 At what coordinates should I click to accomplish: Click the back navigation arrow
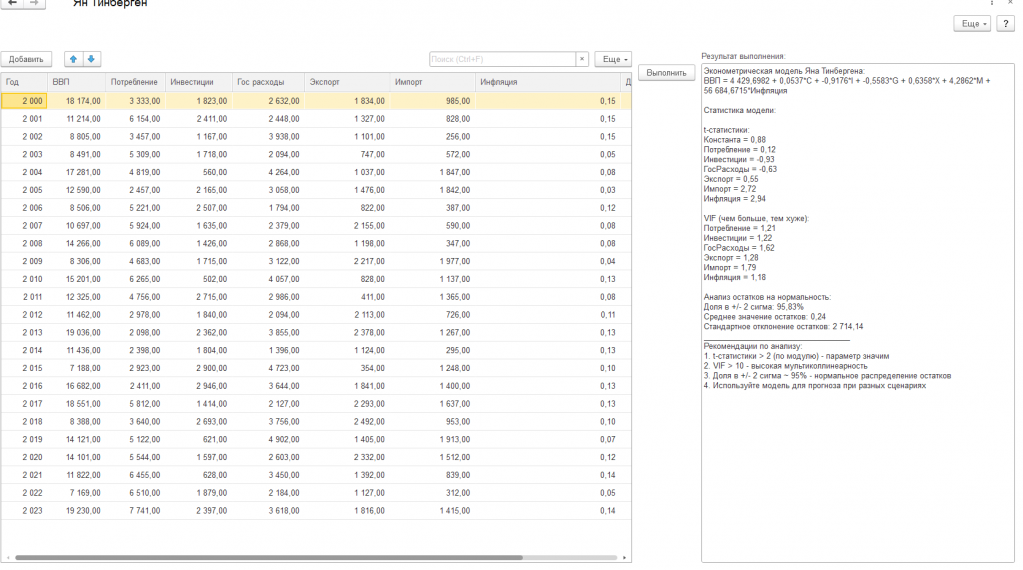point(12,3)
